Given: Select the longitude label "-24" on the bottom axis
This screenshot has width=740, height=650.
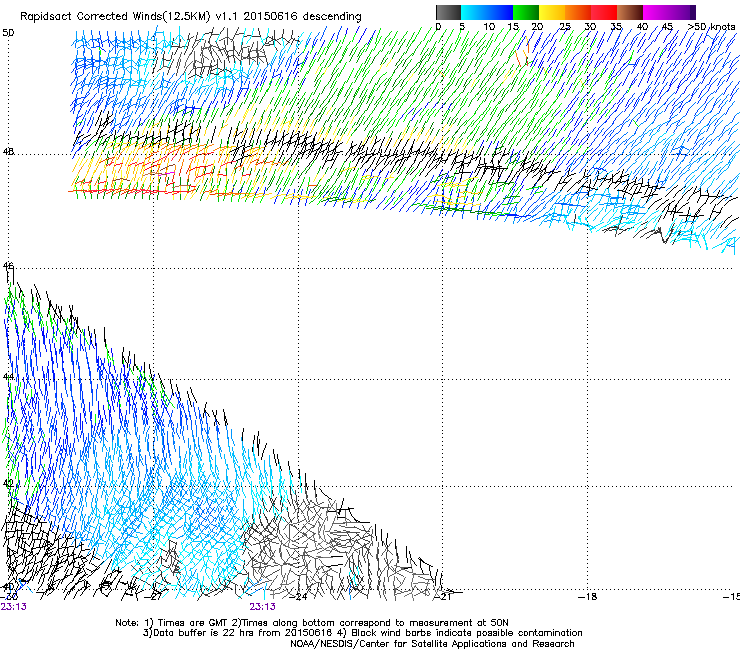Looking at the screenshot, I should pyautogui.click(x=298, y=597).
